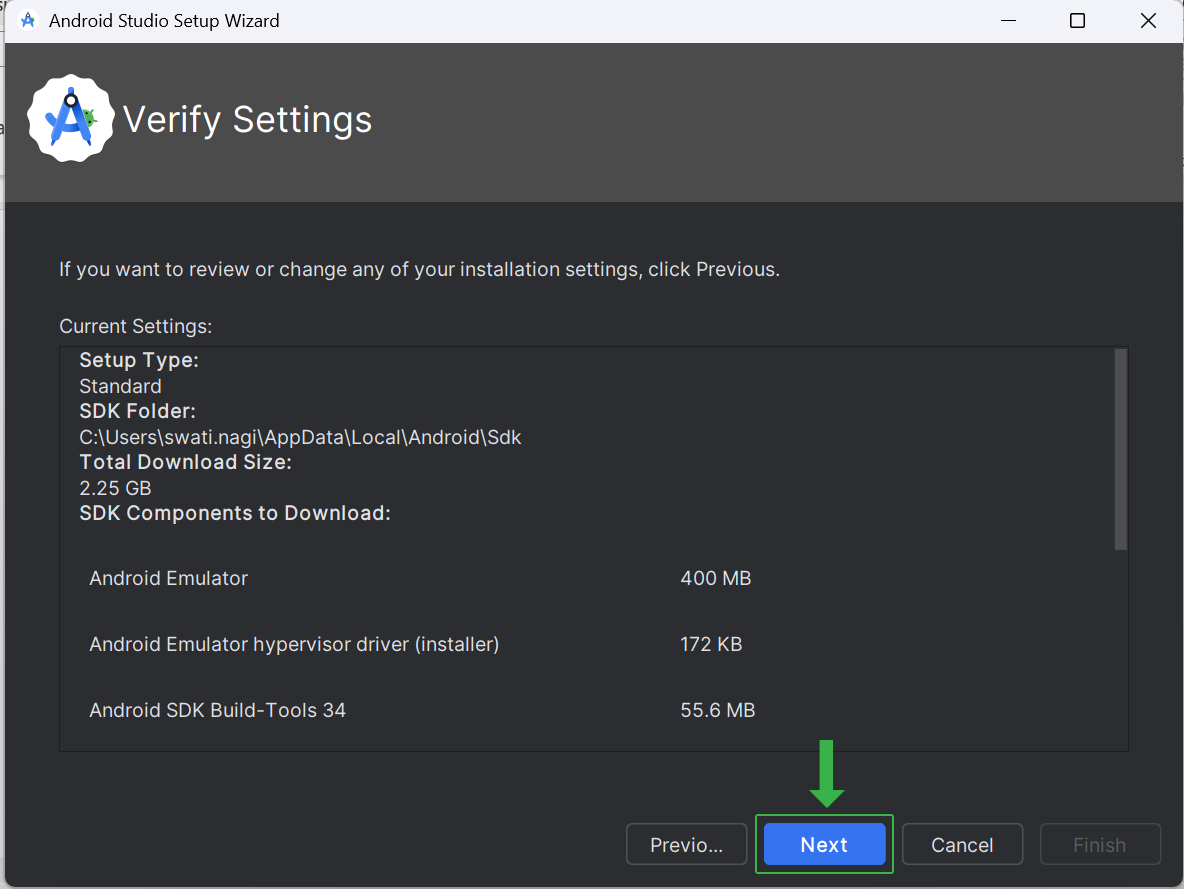Image resolution: width=1184 pixels, height=889 pixels.
Task: Click the Android Studio logo in header
Action: (70, 118)
